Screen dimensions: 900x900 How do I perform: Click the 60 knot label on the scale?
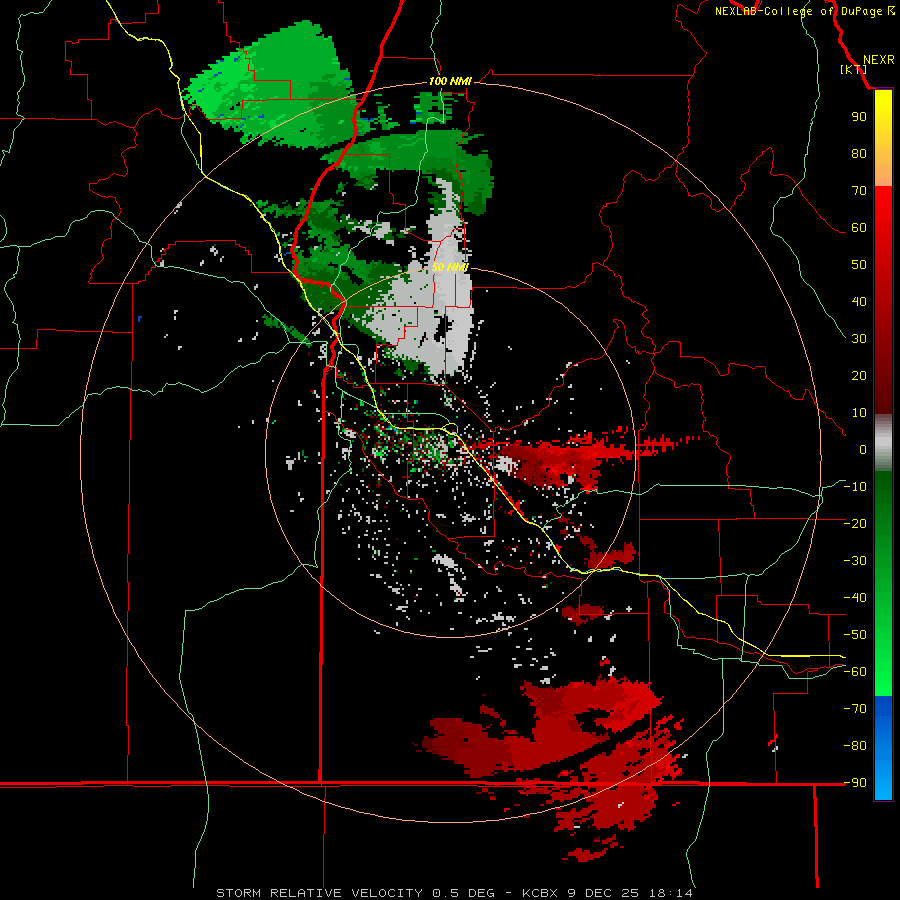click(859, 227)
